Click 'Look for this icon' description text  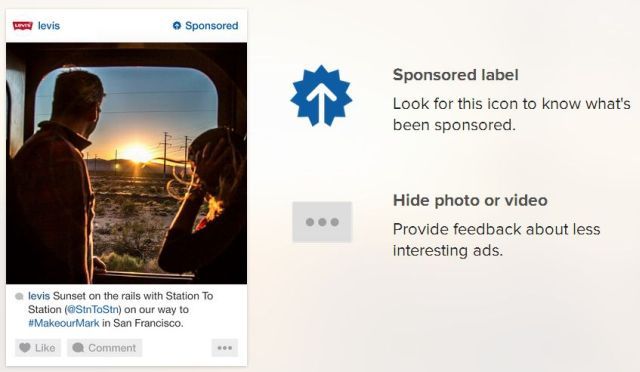tap(511, 114)
